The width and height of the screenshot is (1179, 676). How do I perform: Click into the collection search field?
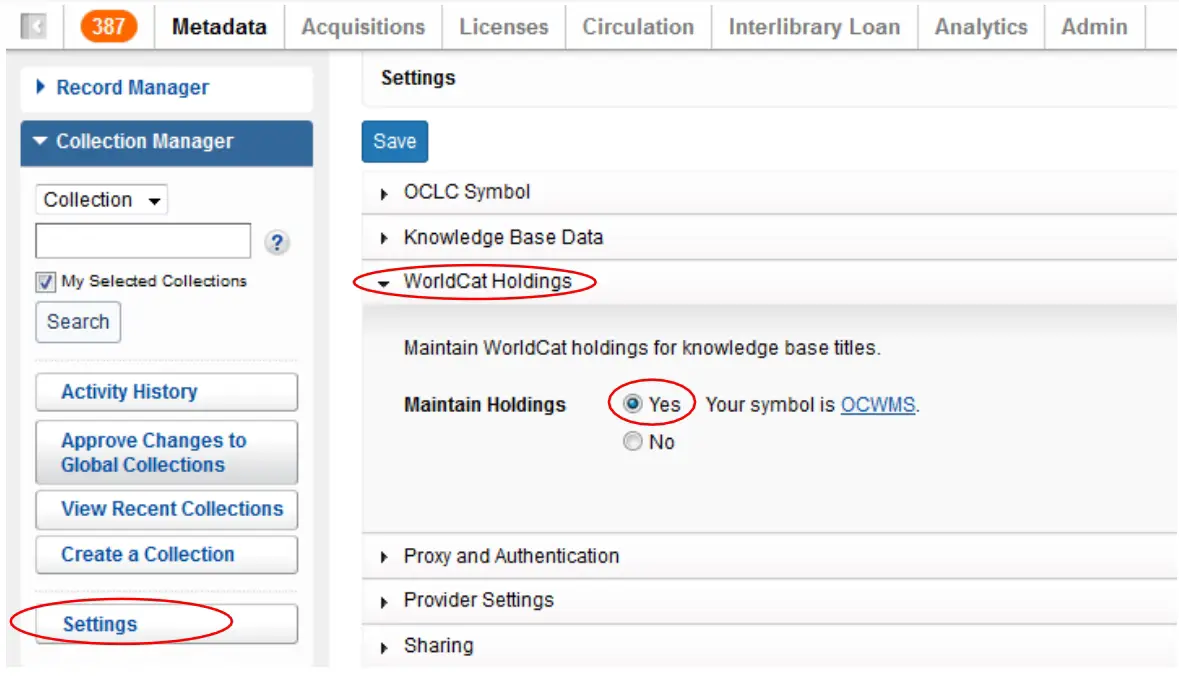[x=143, y=241]
